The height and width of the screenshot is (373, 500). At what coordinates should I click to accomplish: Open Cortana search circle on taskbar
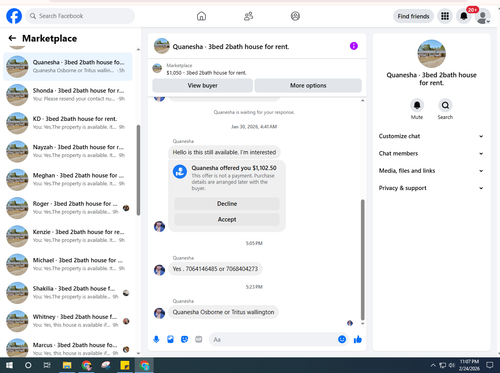[28, 365]
